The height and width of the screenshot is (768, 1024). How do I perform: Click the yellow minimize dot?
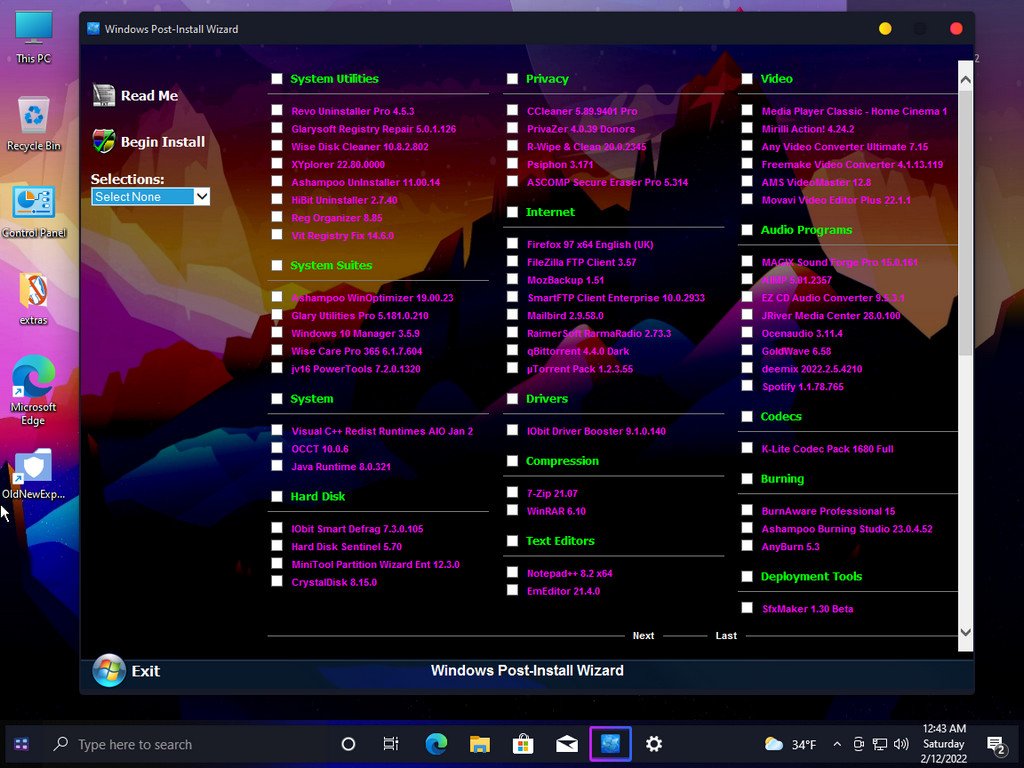(885, 29)
